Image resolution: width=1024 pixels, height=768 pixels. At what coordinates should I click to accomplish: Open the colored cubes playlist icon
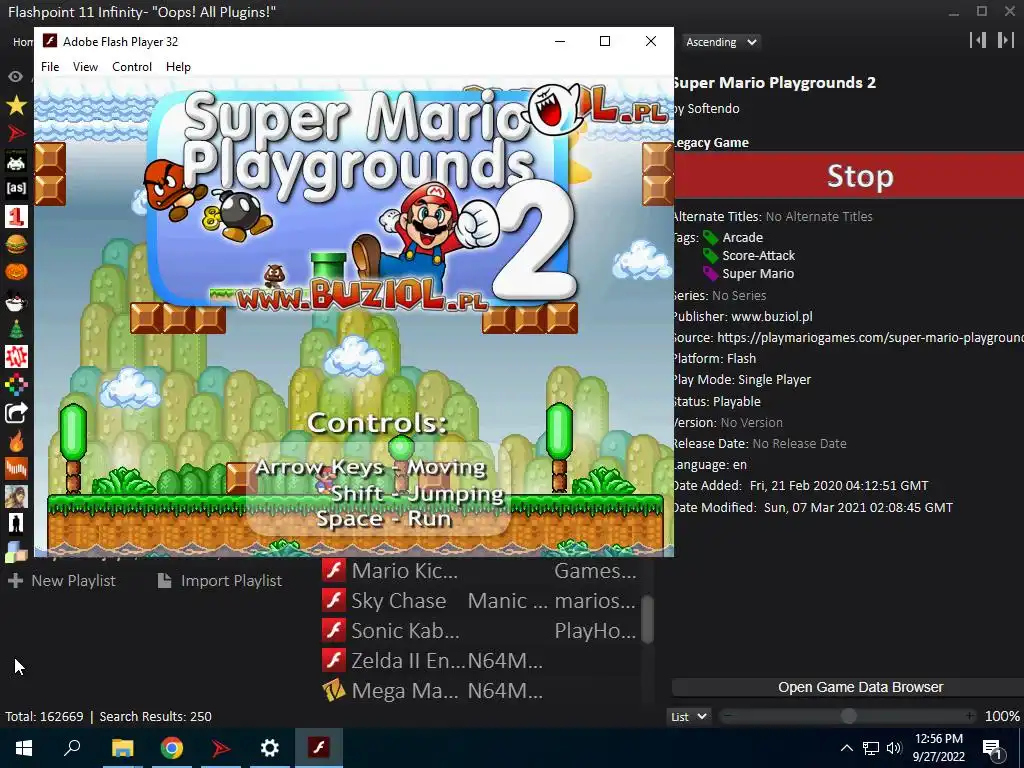coord(16,551)
